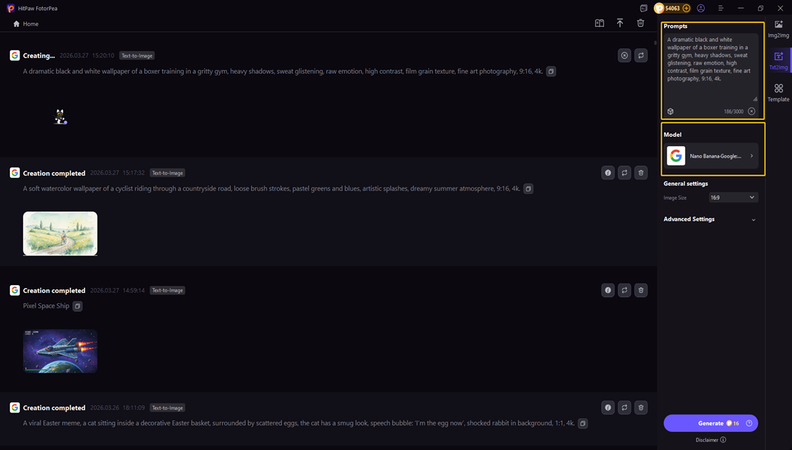
Task: Open the cyclist watercolor image thumbnail
Action: pyautogui.click(x=60, y=233)
